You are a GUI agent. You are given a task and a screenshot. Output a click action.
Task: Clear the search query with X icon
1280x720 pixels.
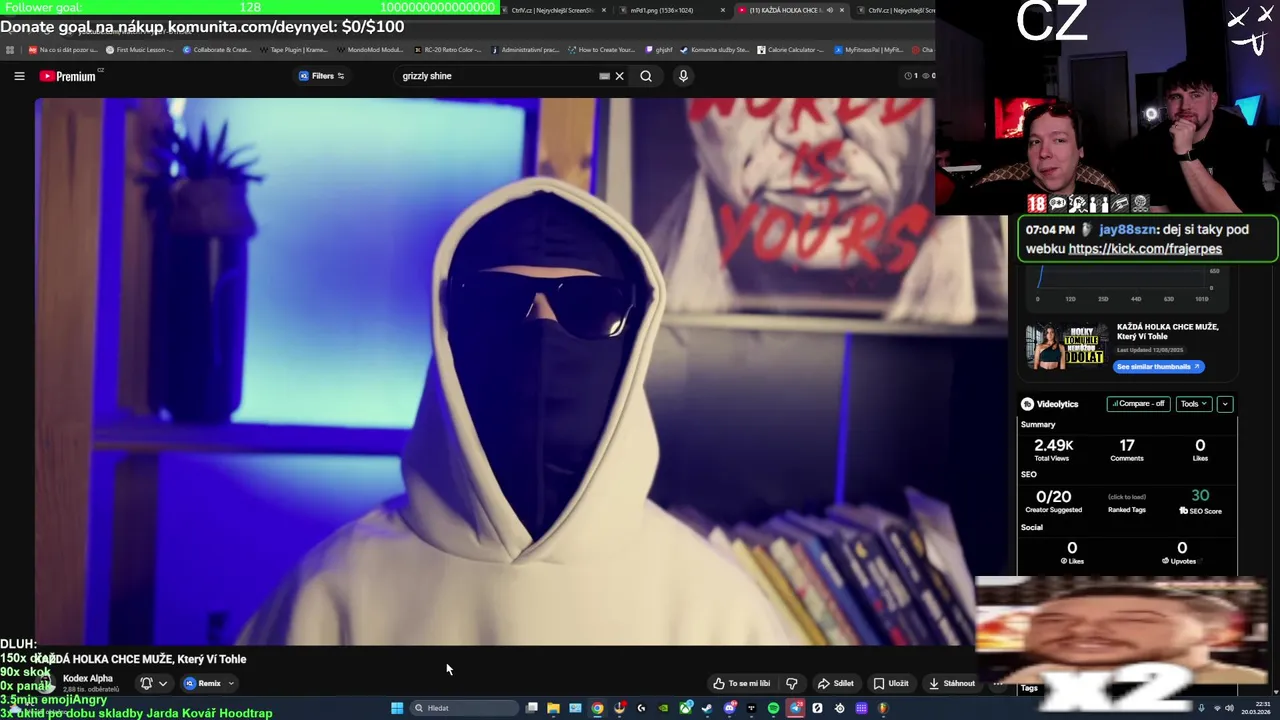(619, 76)
